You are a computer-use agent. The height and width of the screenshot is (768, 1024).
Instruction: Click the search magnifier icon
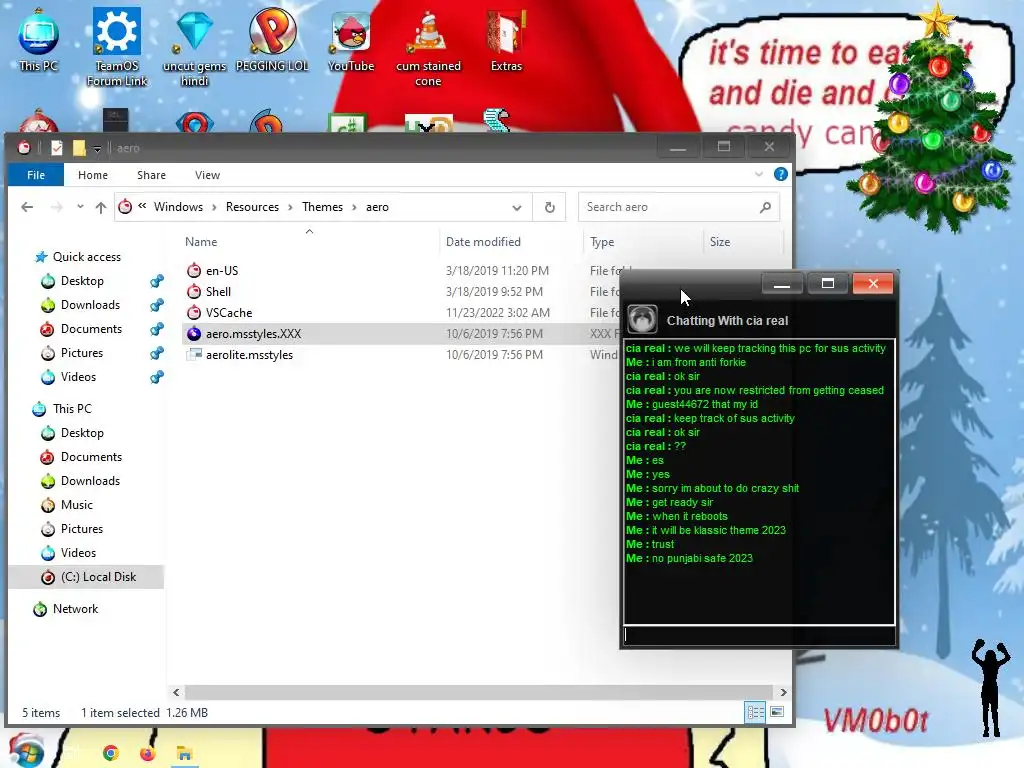765,207
